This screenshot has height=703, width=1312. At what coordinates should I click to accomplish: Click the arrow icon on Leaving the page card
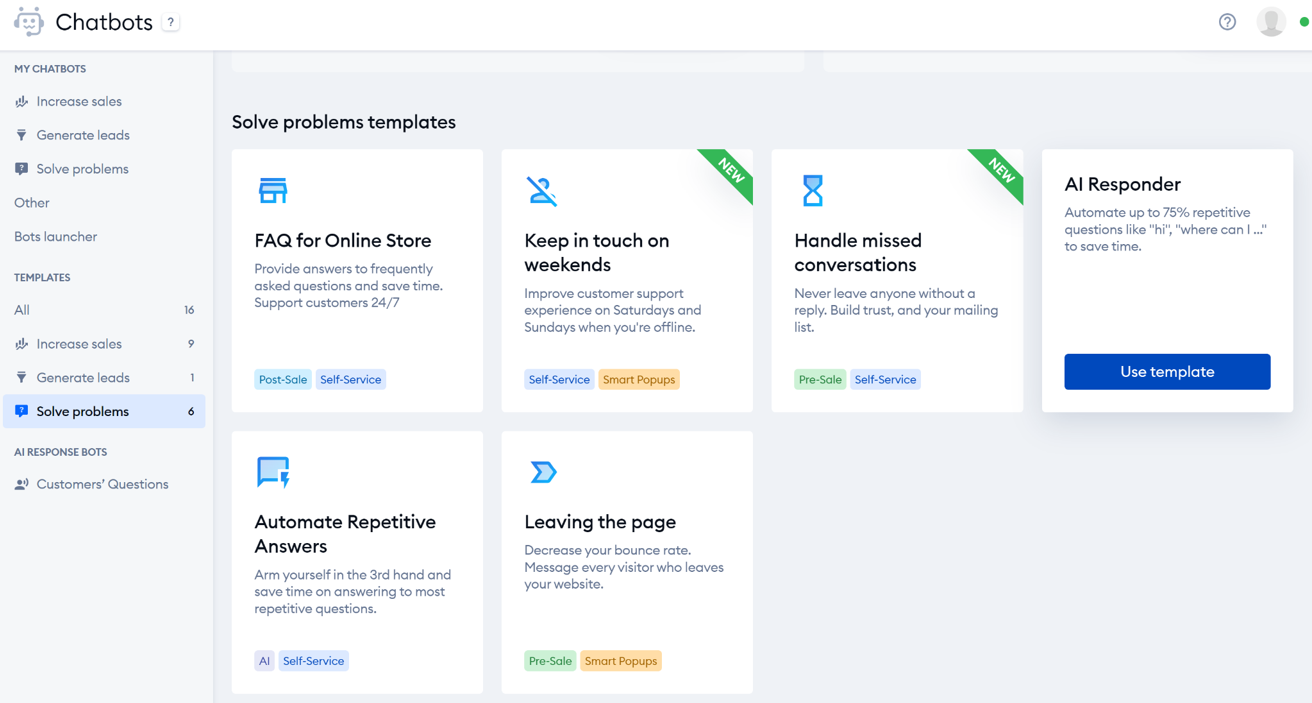click(543, 472)
